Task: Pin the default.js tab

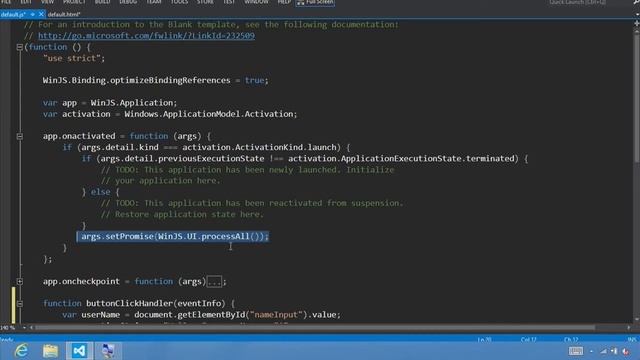Action: click(x=33, y=14)
